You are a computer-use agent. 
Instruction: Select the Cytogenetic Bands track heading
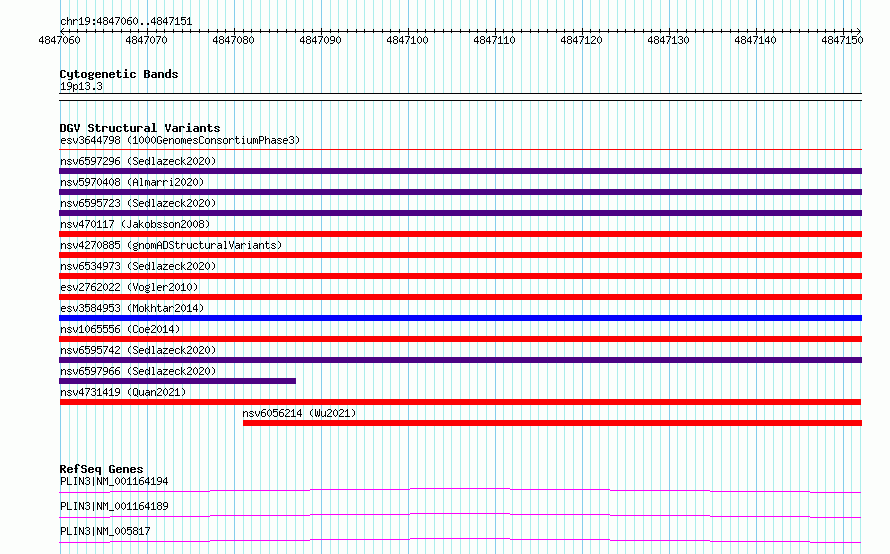click(119, 74)
